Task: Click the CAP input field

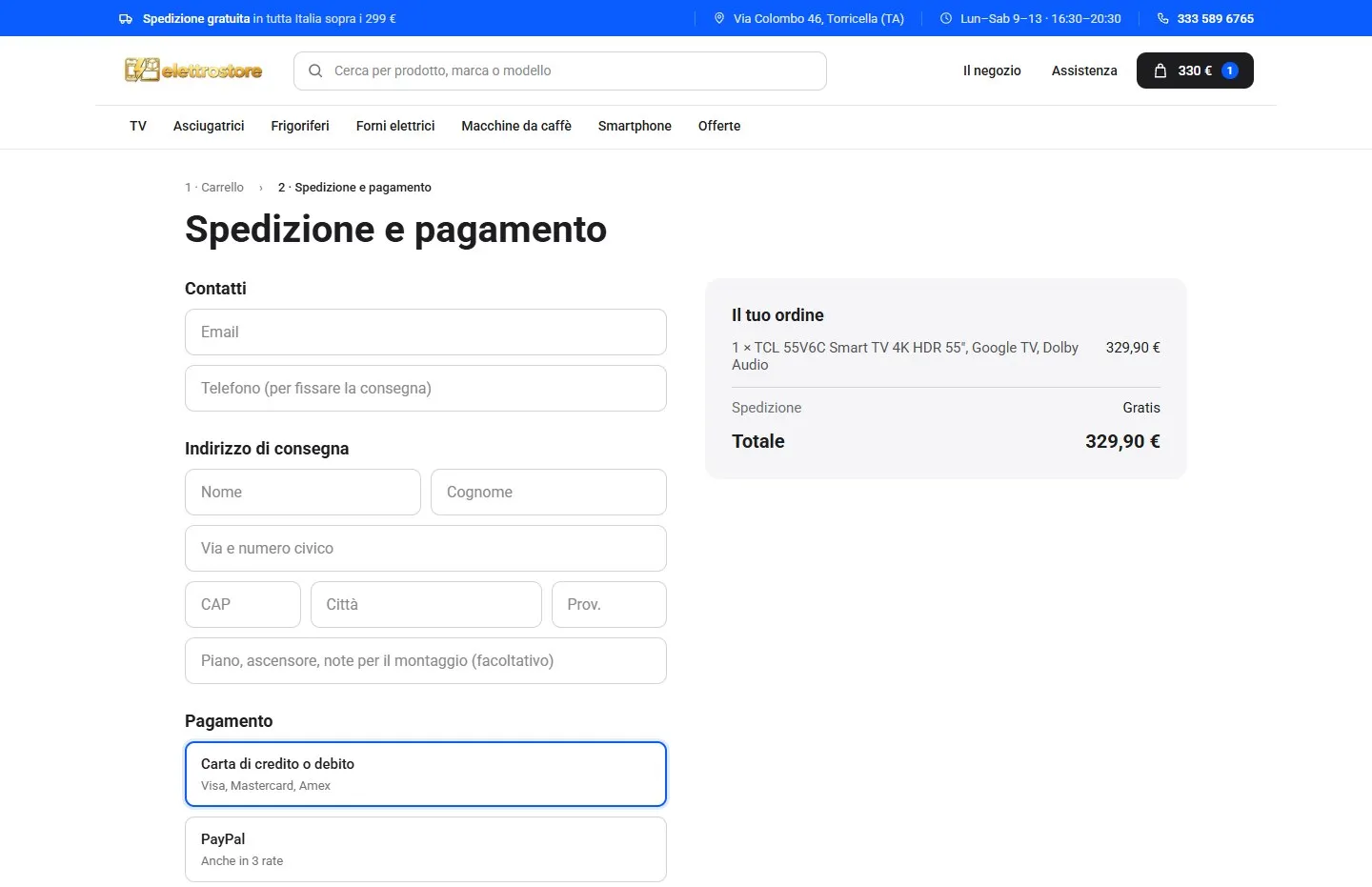Action: [243, 604]
